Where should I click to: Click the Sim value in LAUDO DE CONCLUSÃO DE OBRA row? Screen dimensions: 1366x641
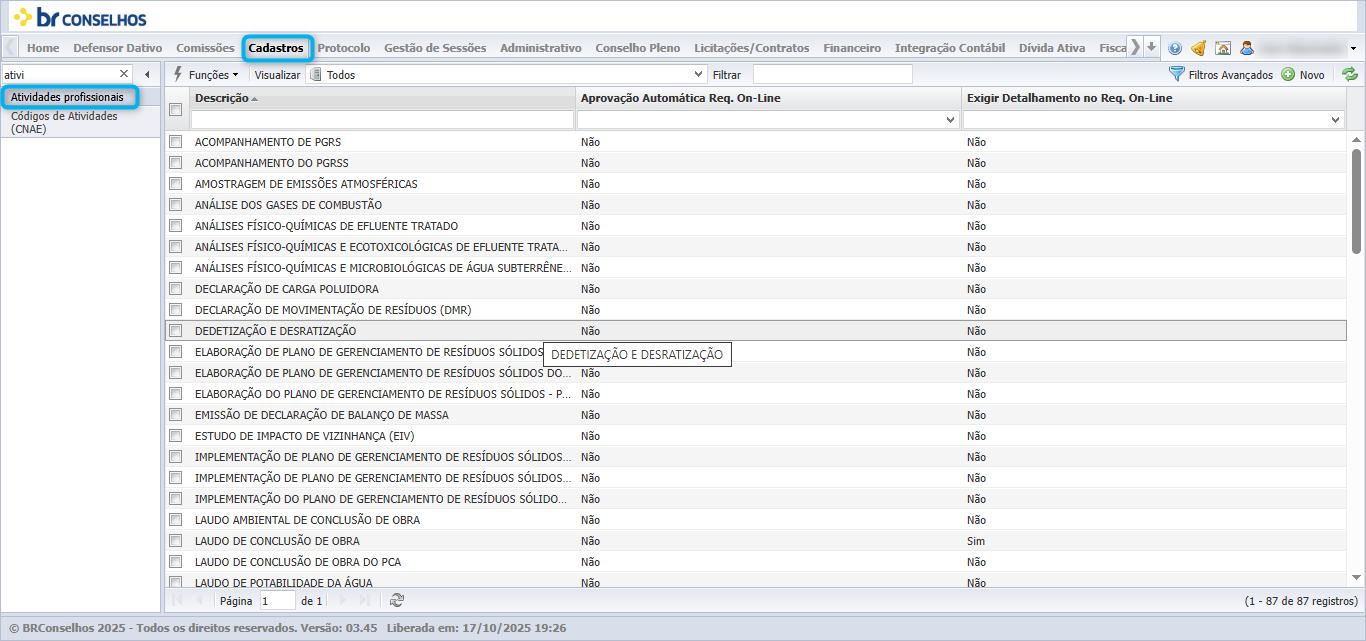pos(976,541)
